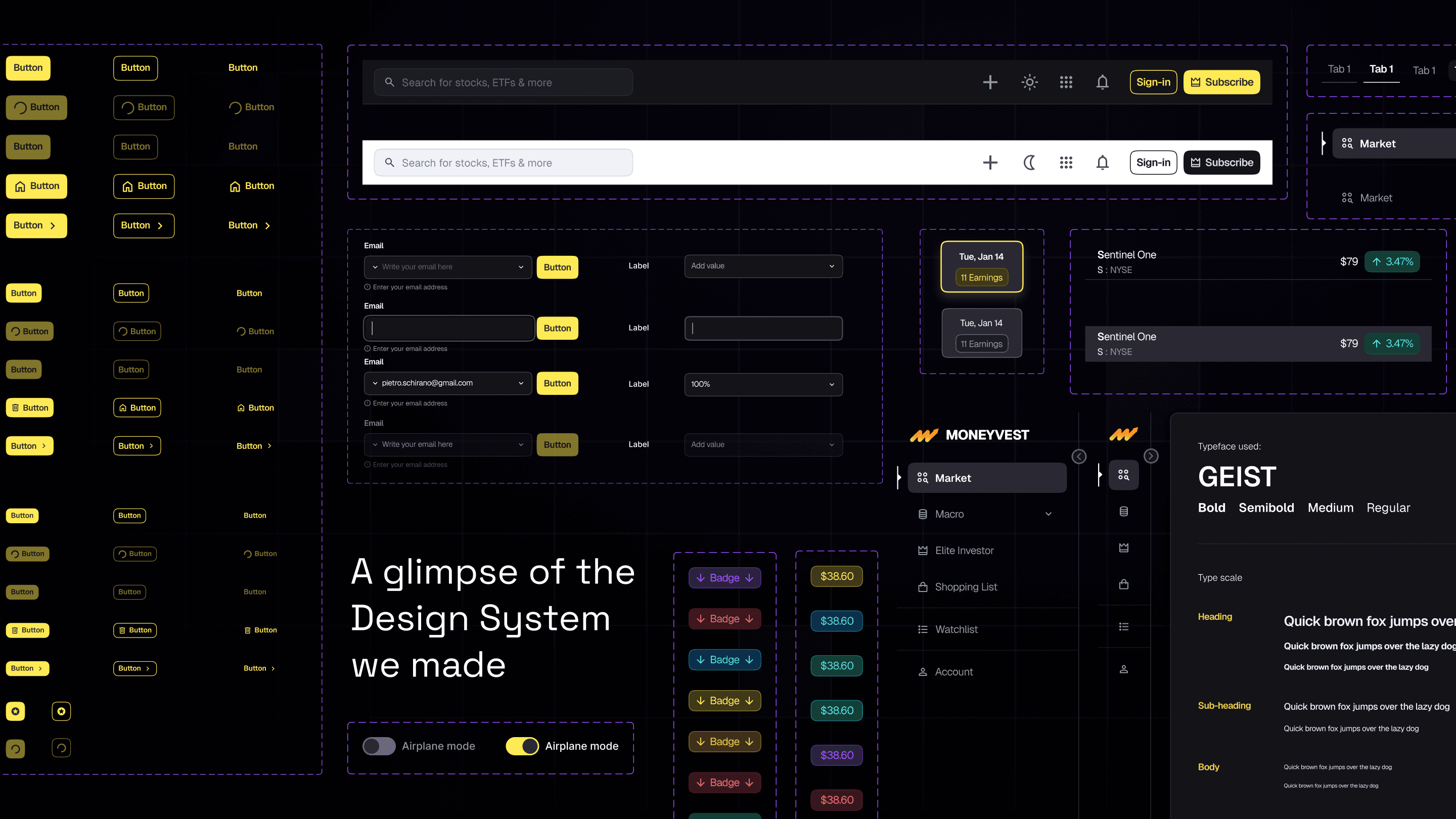Image resolution: width=1456 pixels, height=819 pixels.
Task: Click the plus icon in dark navbar
Action: click(x=990, y=82)
